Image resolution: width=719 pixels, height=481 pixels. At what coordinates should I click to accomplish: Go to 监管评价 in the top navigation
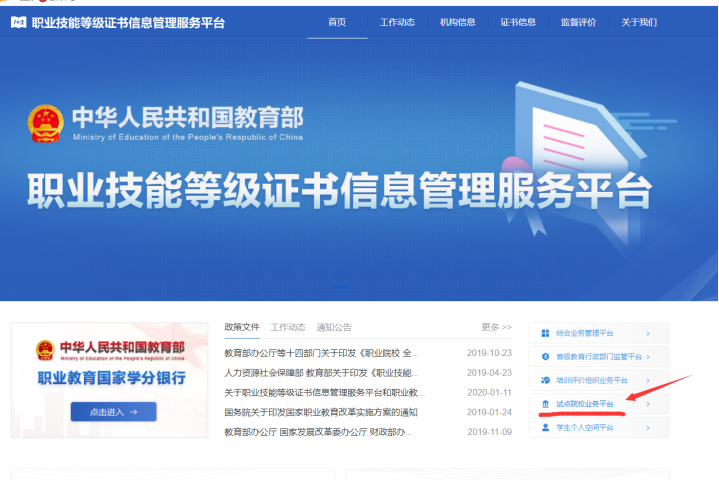(578, 22)
